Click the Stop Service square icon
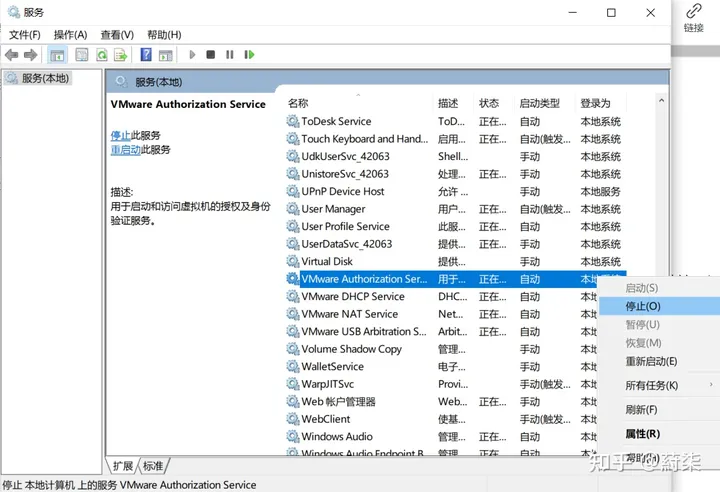The height and width of the screenshot is (492, 720). [211, 55]
